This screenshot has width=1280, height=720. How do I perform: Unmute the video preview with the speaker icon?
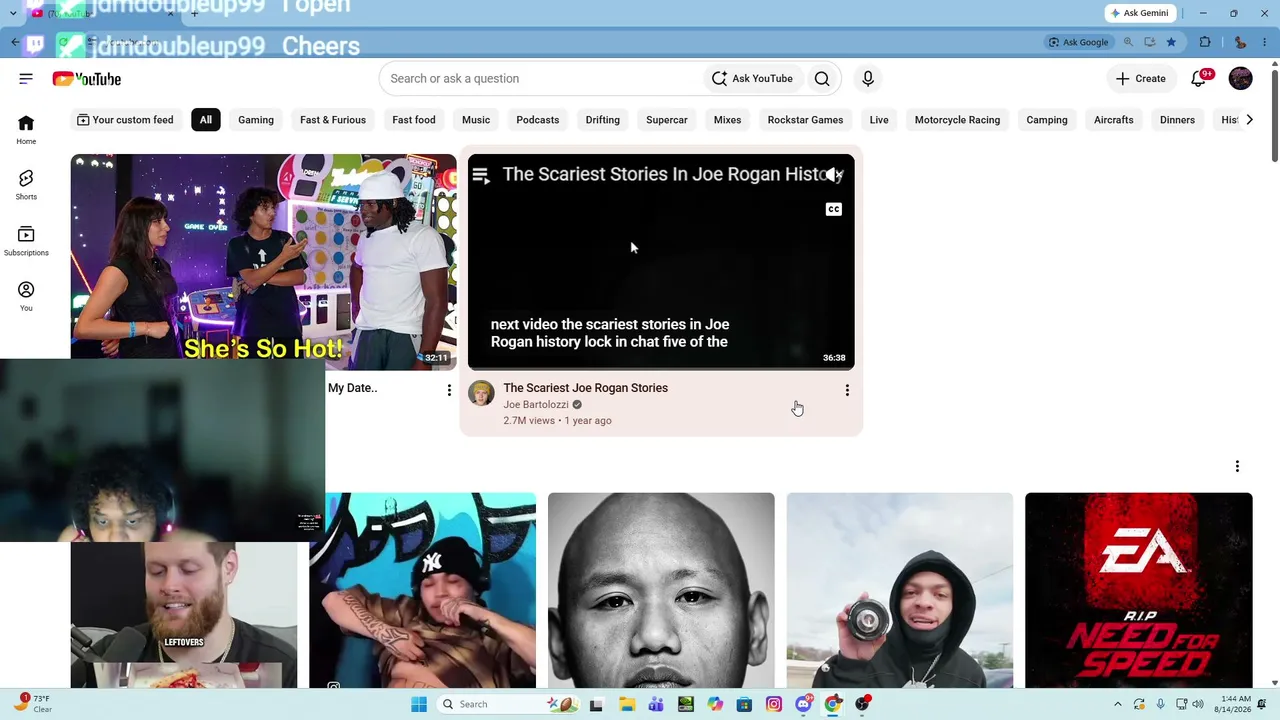point(833,175)
